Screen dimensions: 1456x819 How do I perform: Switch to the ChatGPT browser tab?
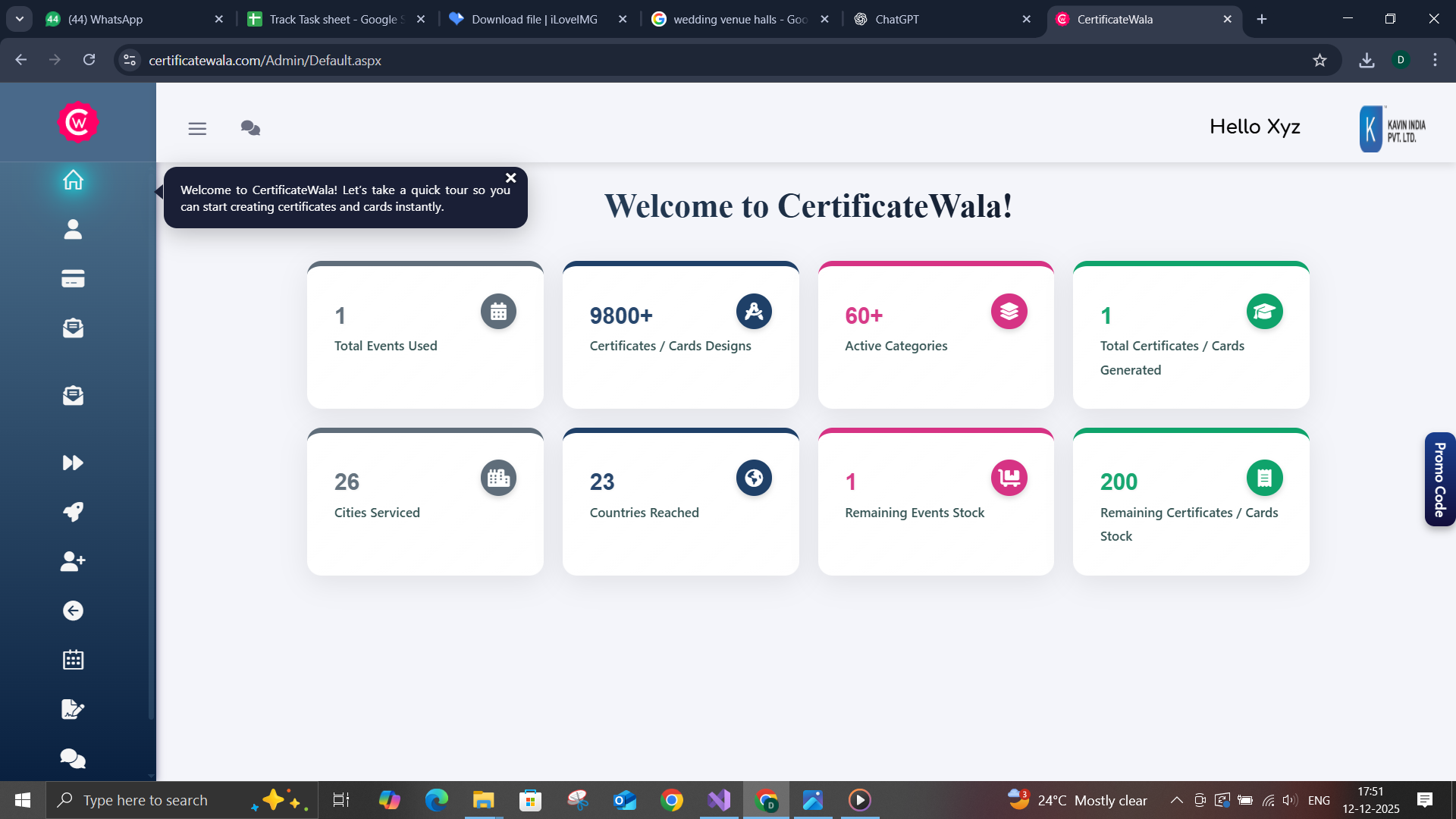coord(896,19)
